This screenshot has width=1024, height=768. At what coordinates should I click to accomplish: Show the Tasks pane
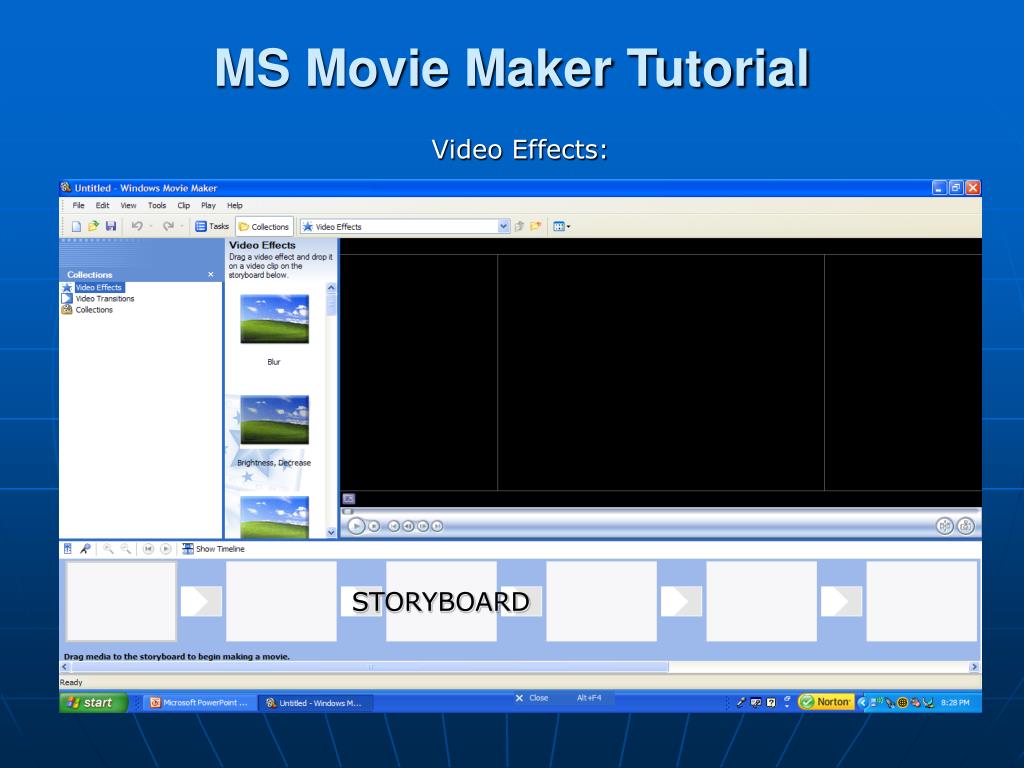point(212,226)
